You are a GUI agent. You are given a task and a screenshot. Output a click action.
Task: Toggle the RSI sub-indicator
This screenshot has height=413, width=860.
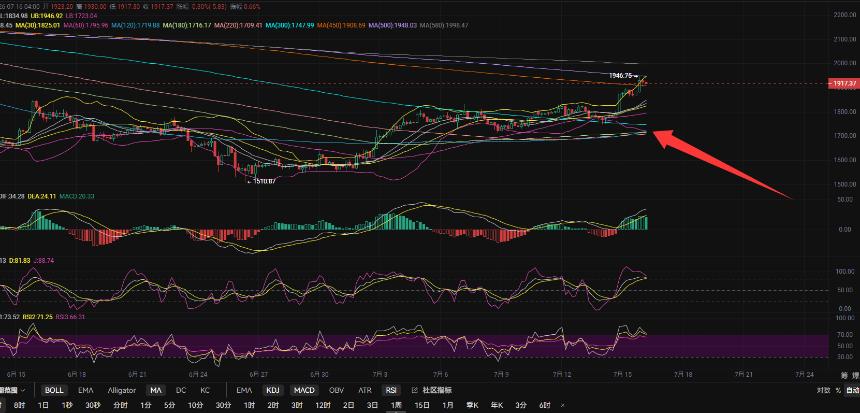391,391
